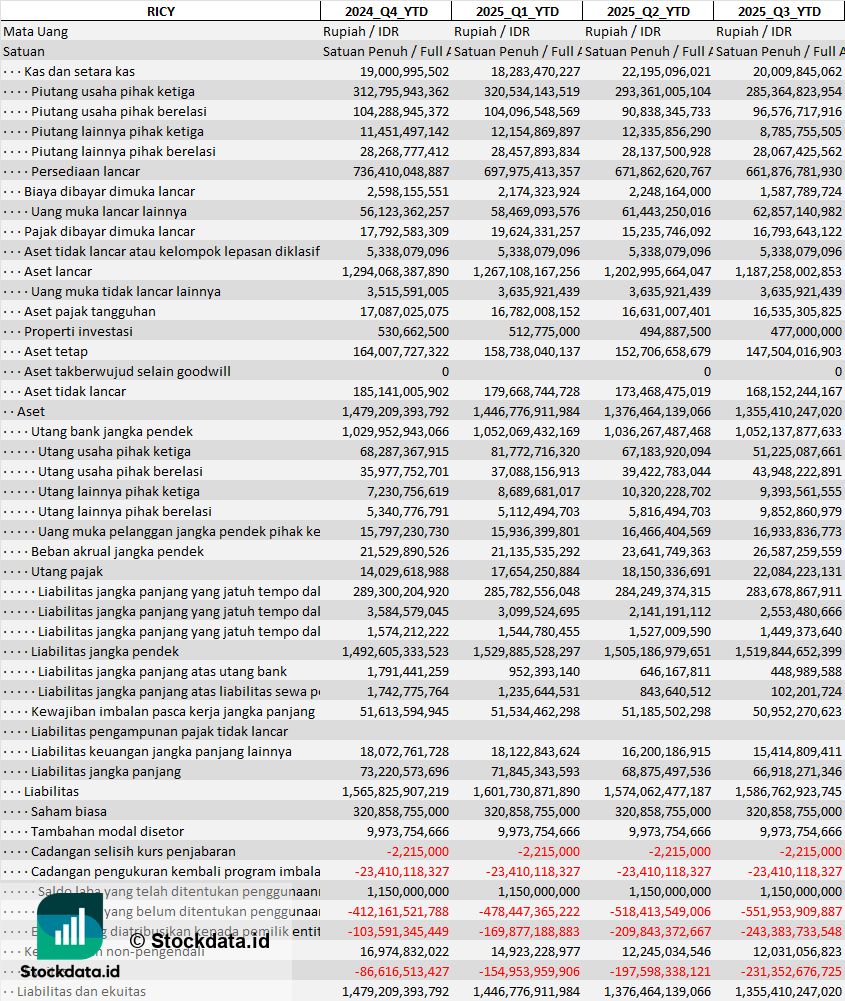Click value 43,948,222,891 in Utang usaha berelasi row
This screenshot has height=1001, width=845.
(x=797, y=471)
